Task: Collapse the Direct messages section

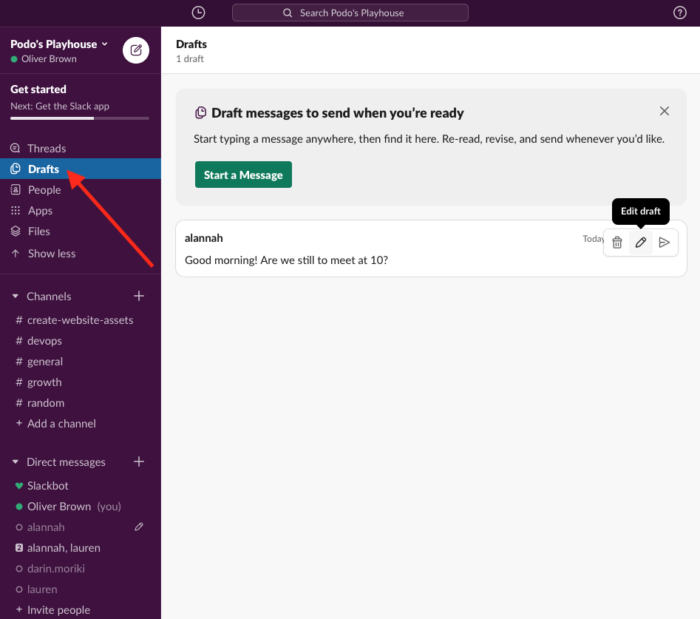Action: (x=15, y=463)
